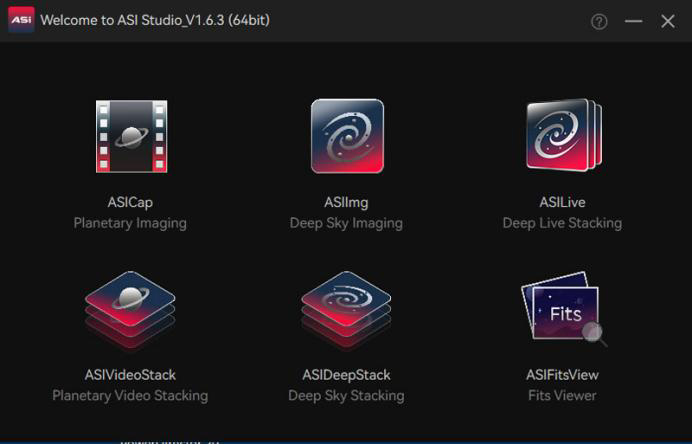
Task: Click the Fits Viewer subtitle
Action: [x=563, y=396]
